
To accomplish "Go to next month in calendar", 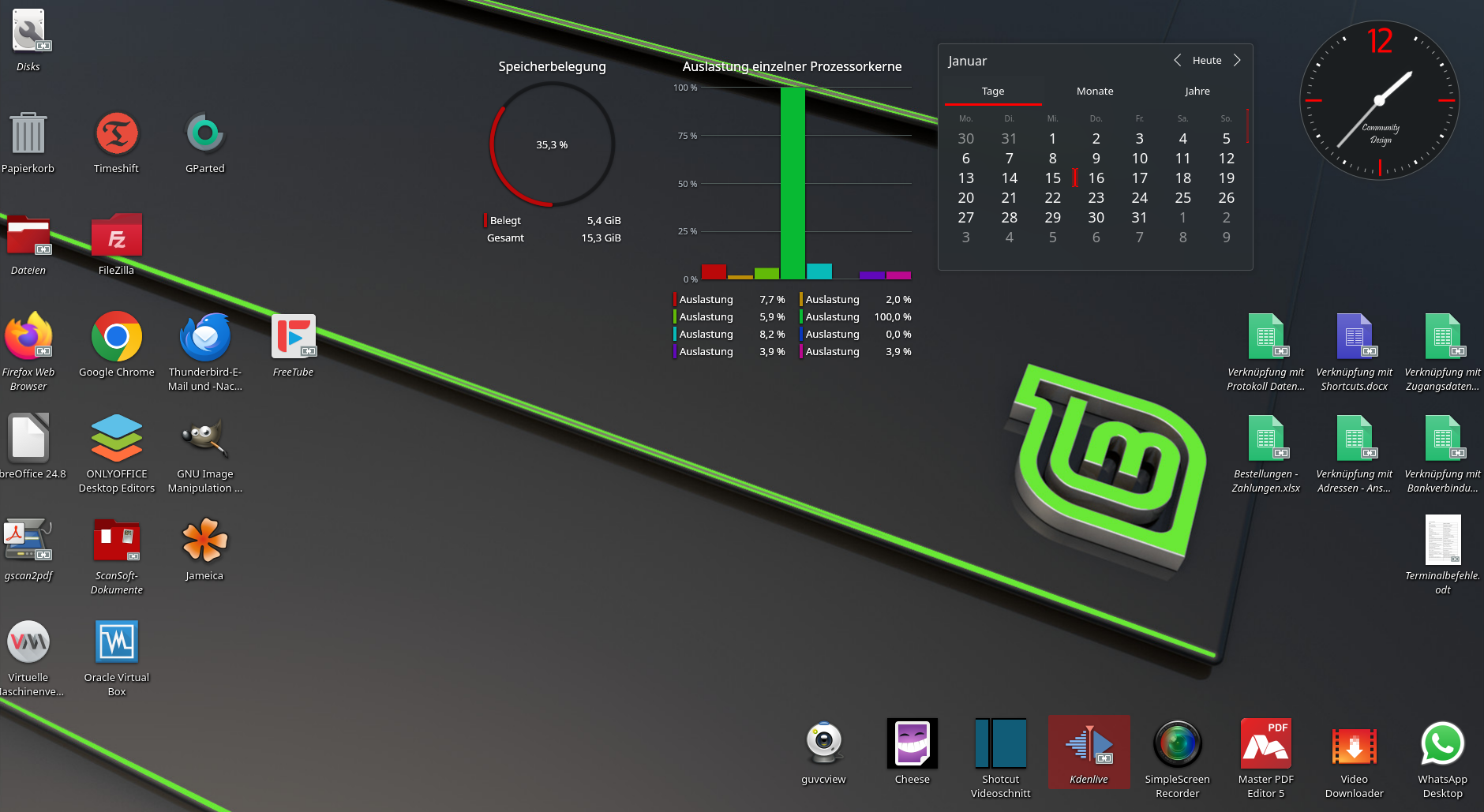I will [1237, 61].
